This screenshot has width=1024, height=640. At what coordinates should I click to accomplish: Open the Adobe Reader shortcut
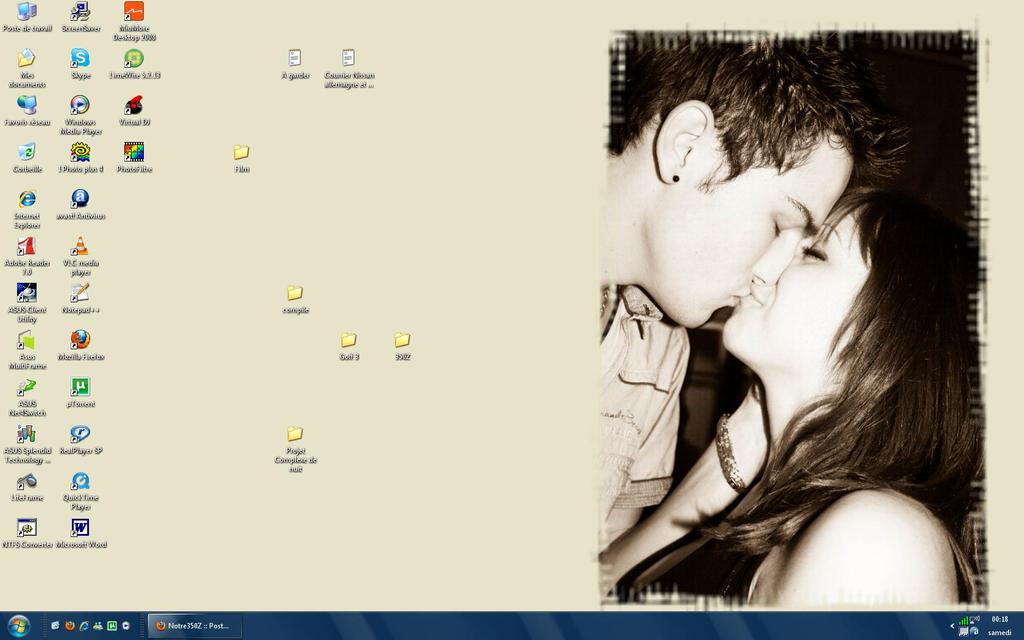(x=27, y=246)
